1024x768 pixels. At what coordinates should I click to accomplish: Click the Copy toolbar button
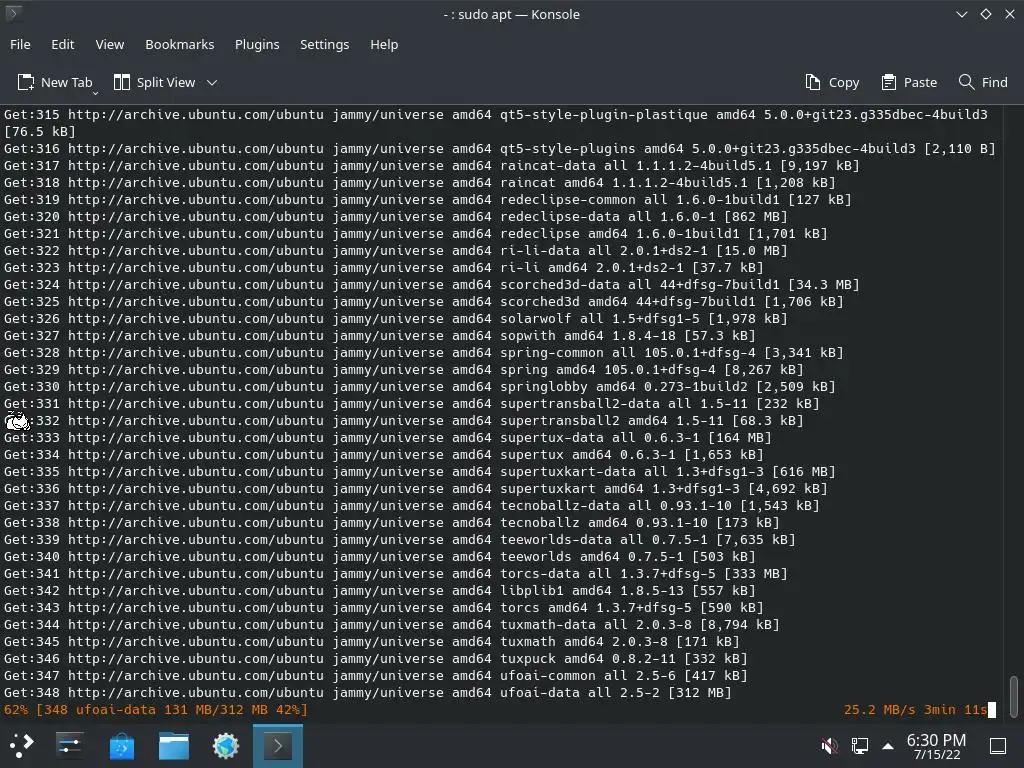pyautogui.click(x=832, y=82)
